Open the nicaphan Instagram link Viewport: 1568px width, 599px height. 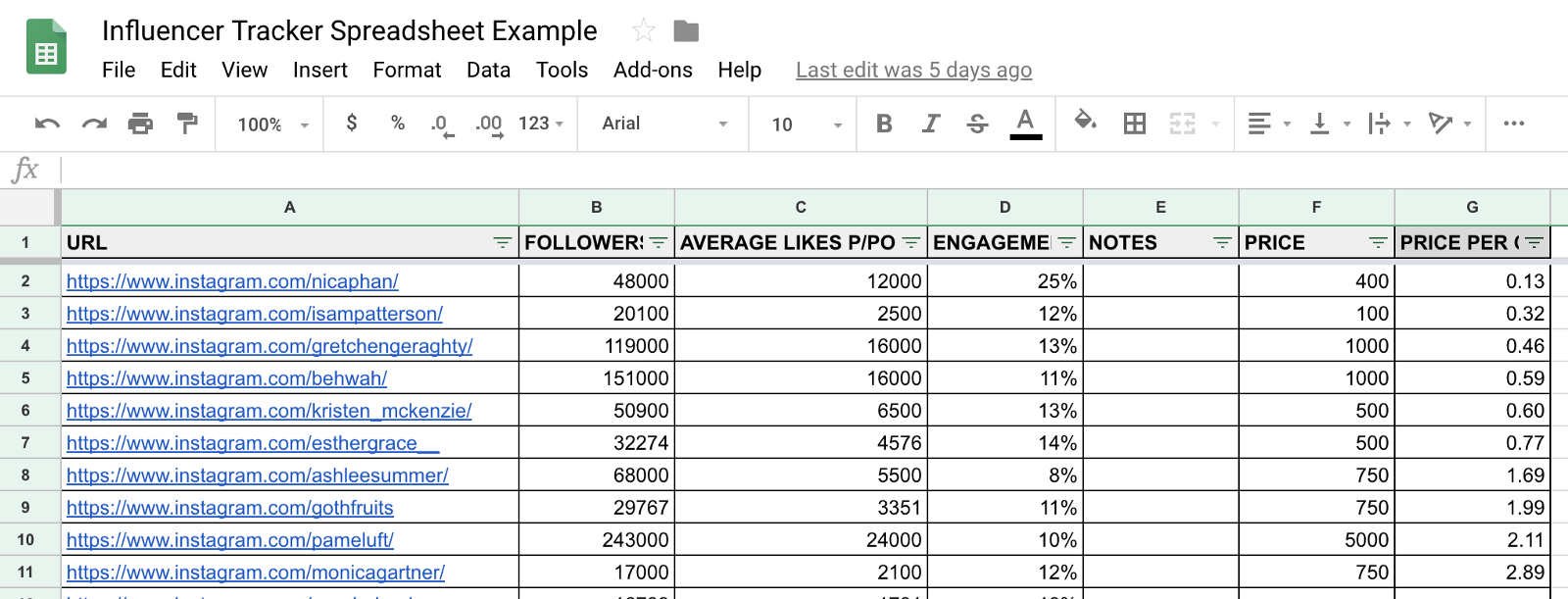point(232,281)
